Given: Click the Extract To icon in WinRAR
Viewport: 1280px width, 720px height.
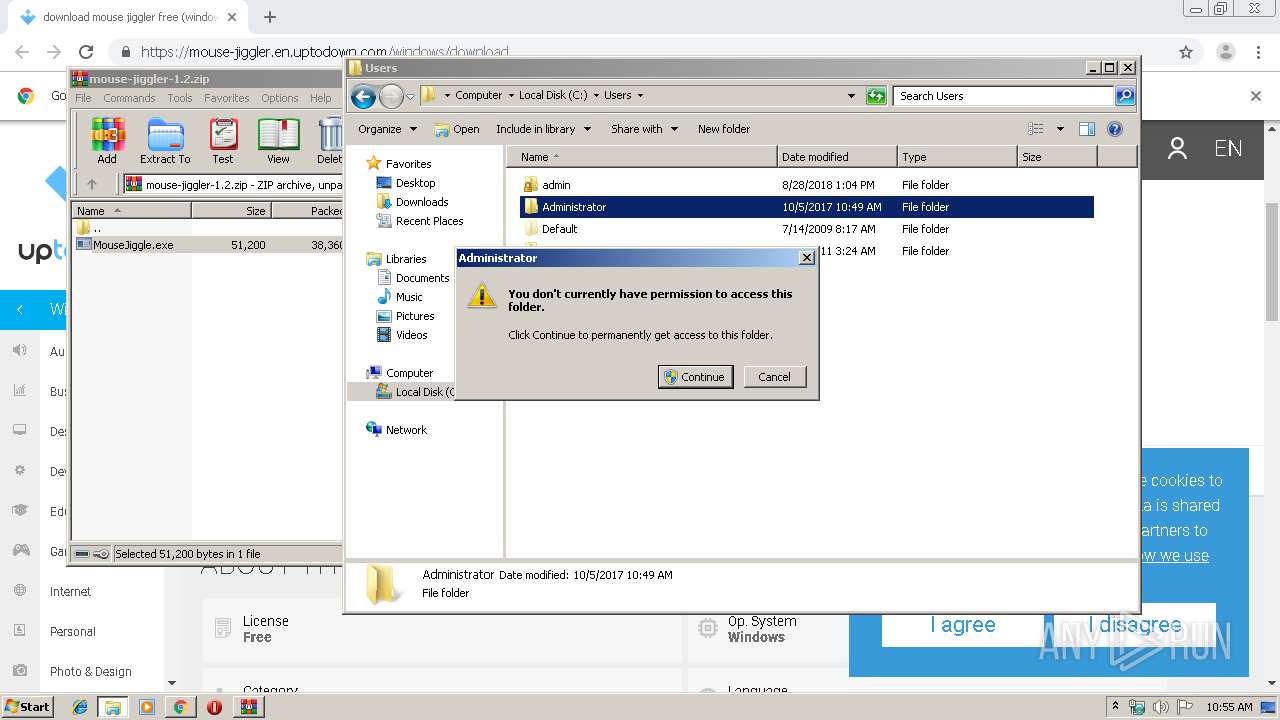Looking at the screenshot, I should tap(165, 141).
